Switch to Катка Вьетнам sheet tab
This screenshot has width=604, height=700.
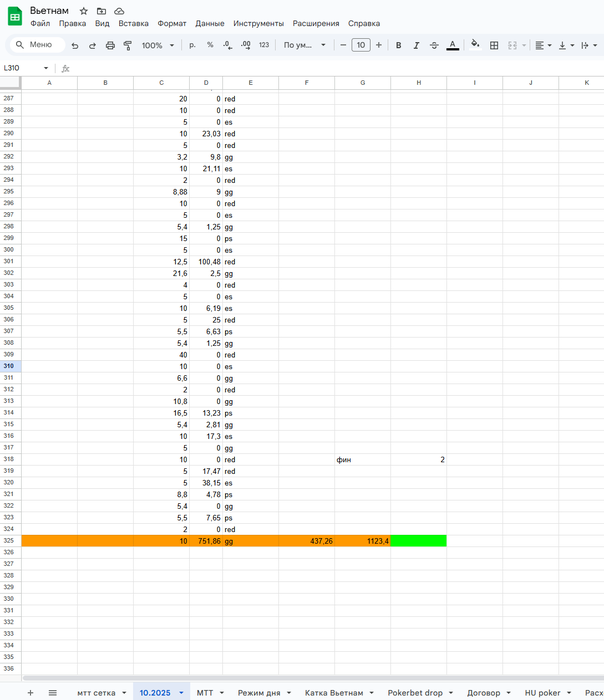click(334, 693)
